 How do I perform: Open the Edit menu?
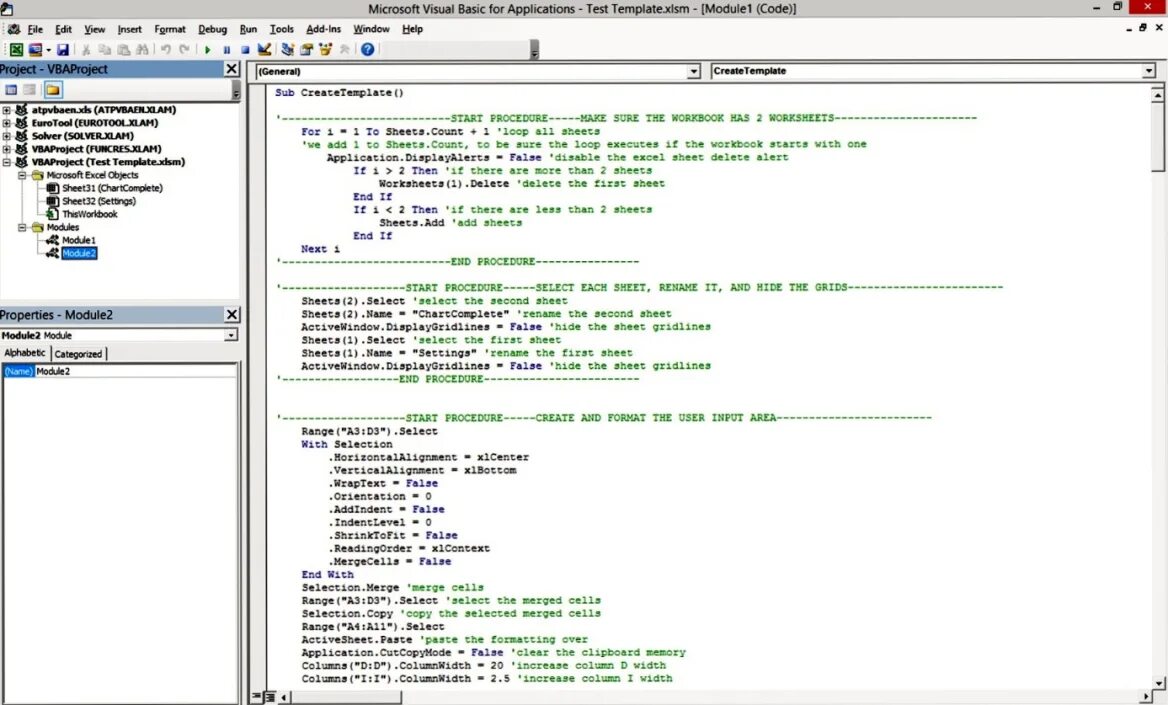click(x=63, y=29)
